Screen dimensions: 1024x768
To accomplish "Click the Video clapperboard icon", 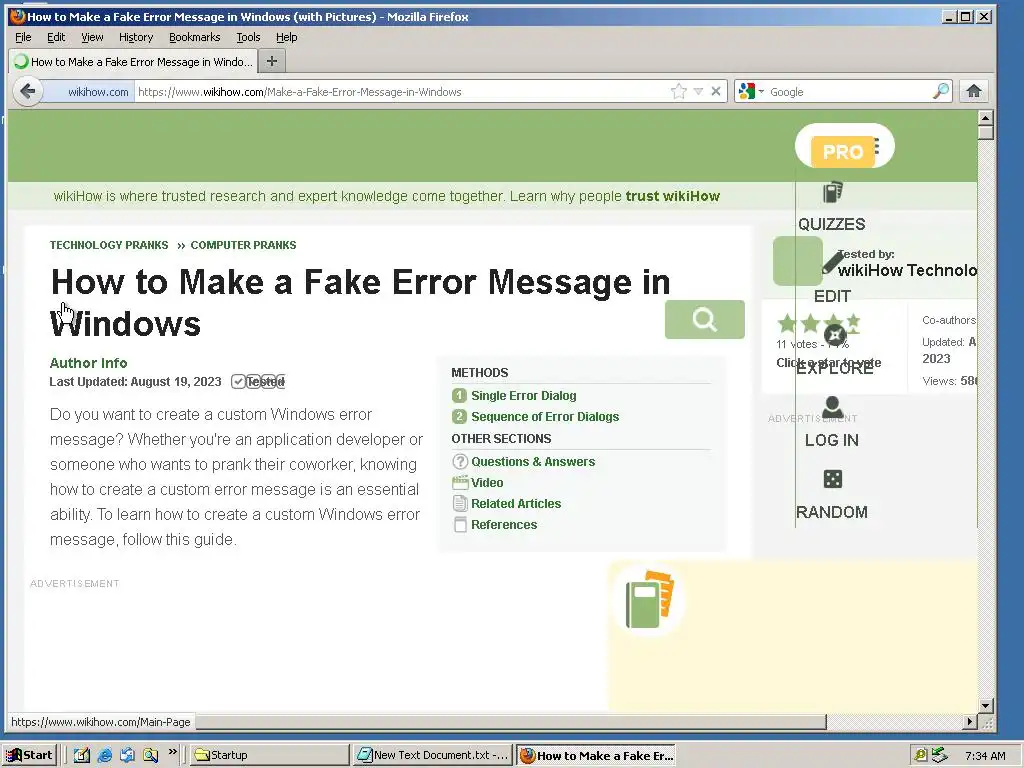I will coord(460,483).
